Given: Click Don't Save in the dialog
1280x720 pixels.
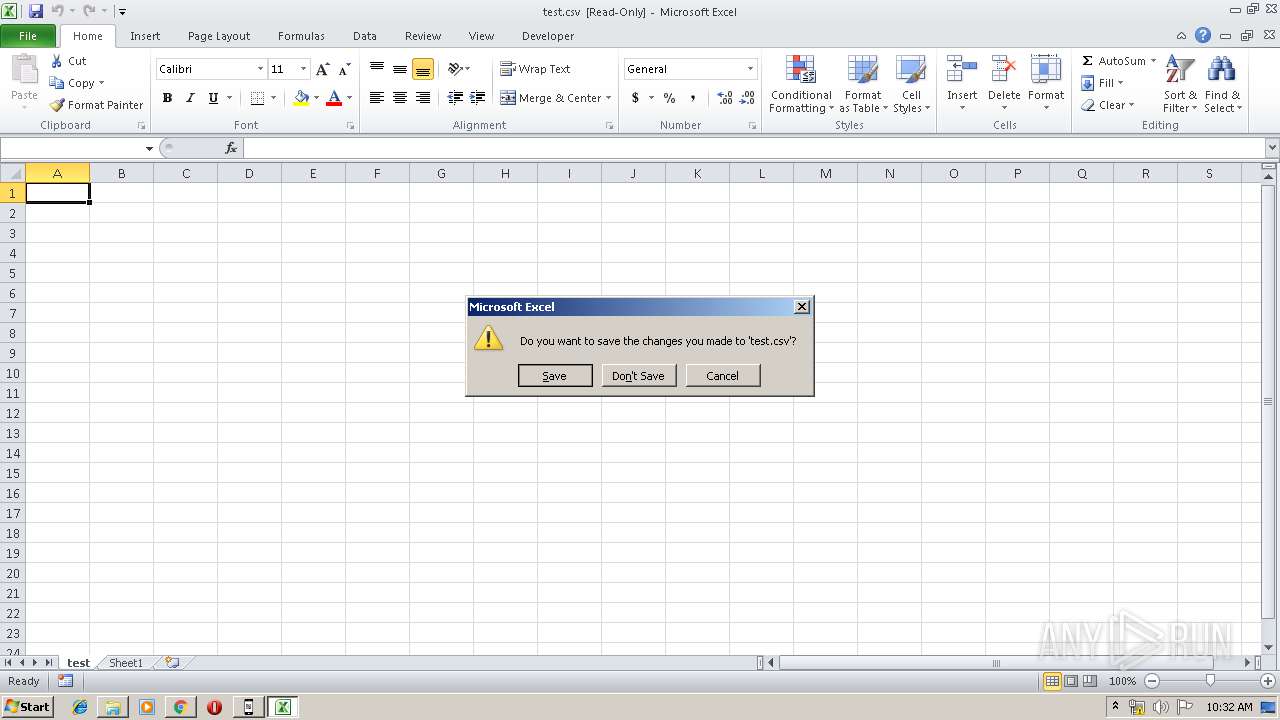Looking at the screenshot, I should (639, 376).
